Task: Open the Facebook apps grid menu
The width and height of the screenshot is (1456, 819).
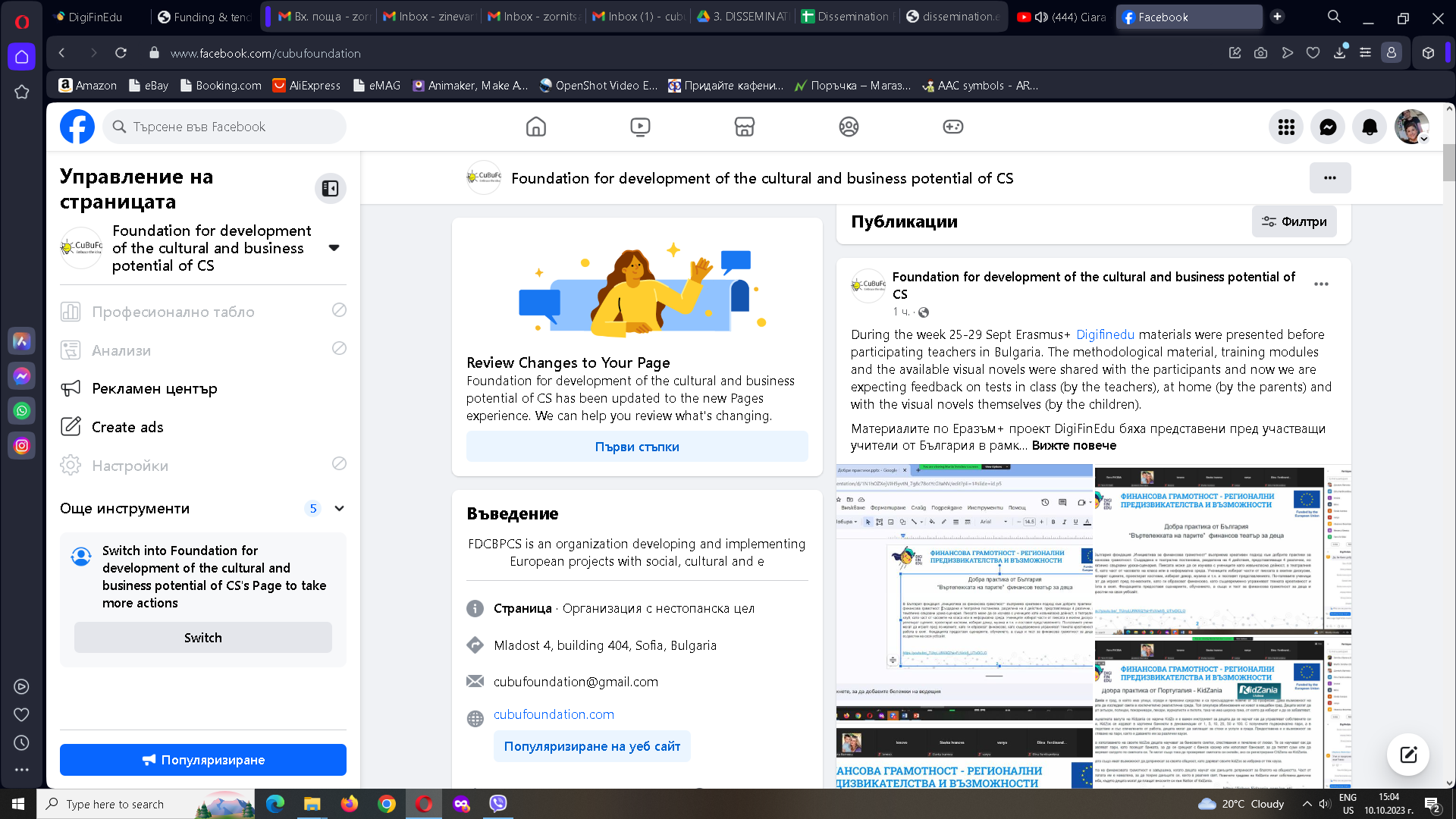Action: 1286,127
